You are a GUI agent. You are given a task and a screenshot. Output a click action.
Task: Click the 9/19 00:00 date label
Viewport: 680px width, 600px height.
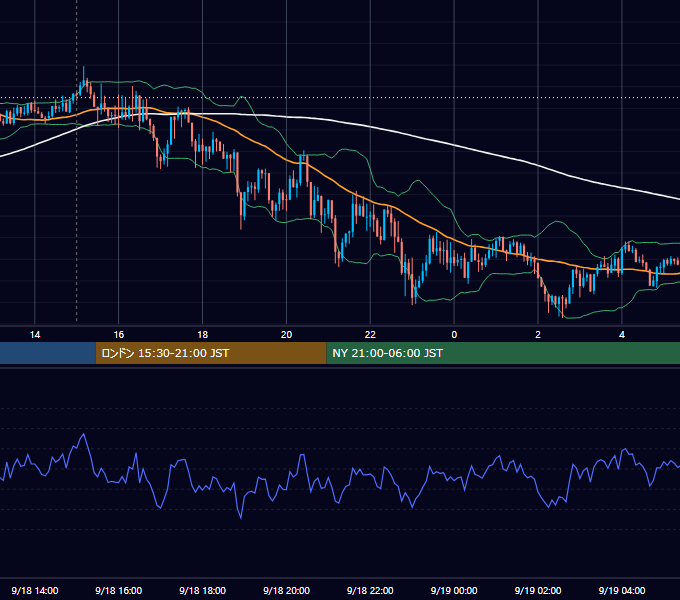pos(454,590)
